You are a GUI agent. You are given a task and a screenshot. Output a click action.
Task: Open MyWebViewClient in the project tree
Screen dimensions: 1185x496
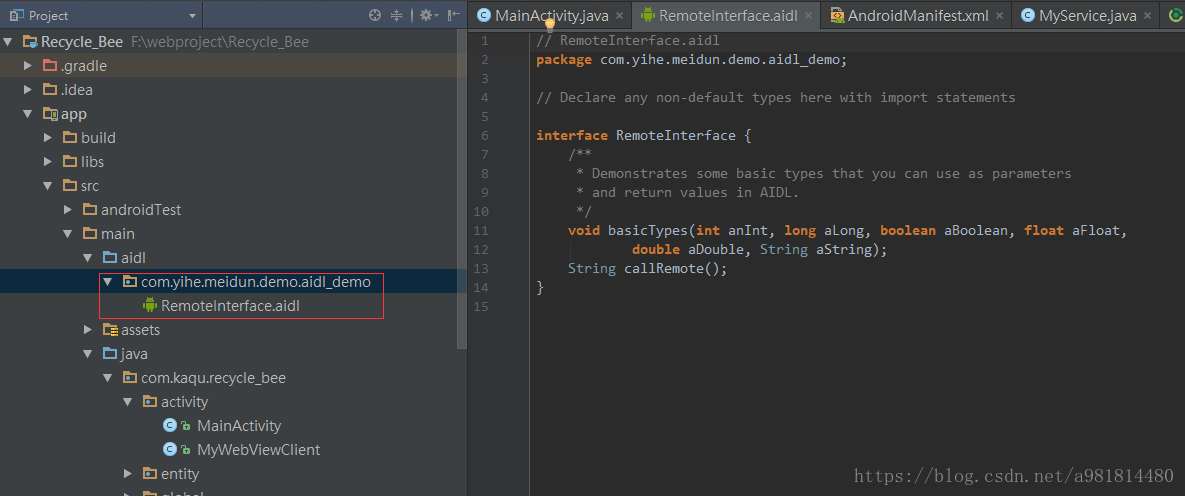[258, 450]
